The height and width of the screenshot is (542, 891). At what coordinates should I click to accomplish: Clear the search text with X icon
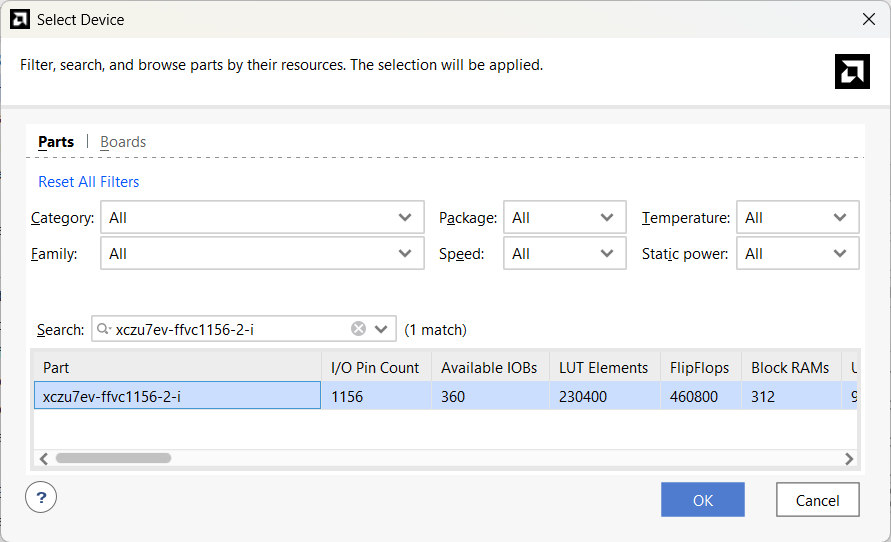point(358,329)
